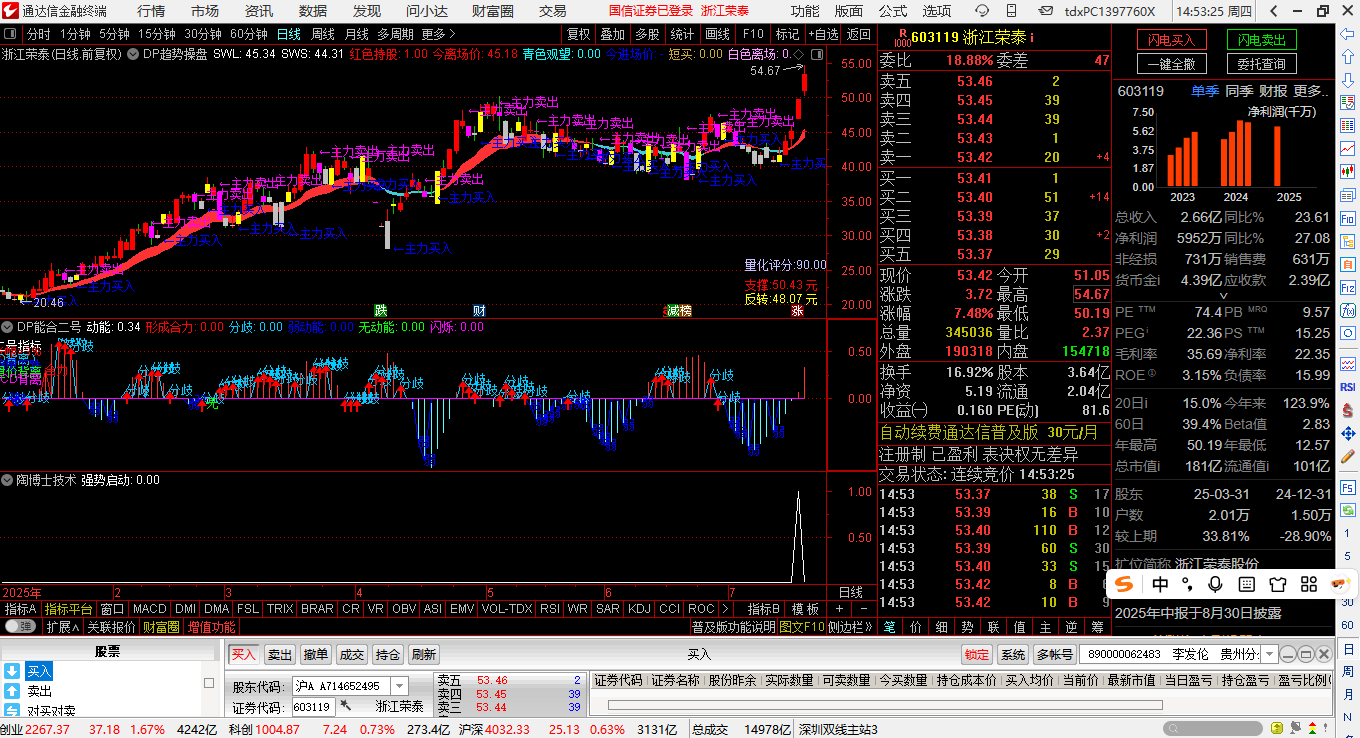1360x738 pixels.
Task: Open the toolbox grid icon on IME bar
Action: point(1307,584)
